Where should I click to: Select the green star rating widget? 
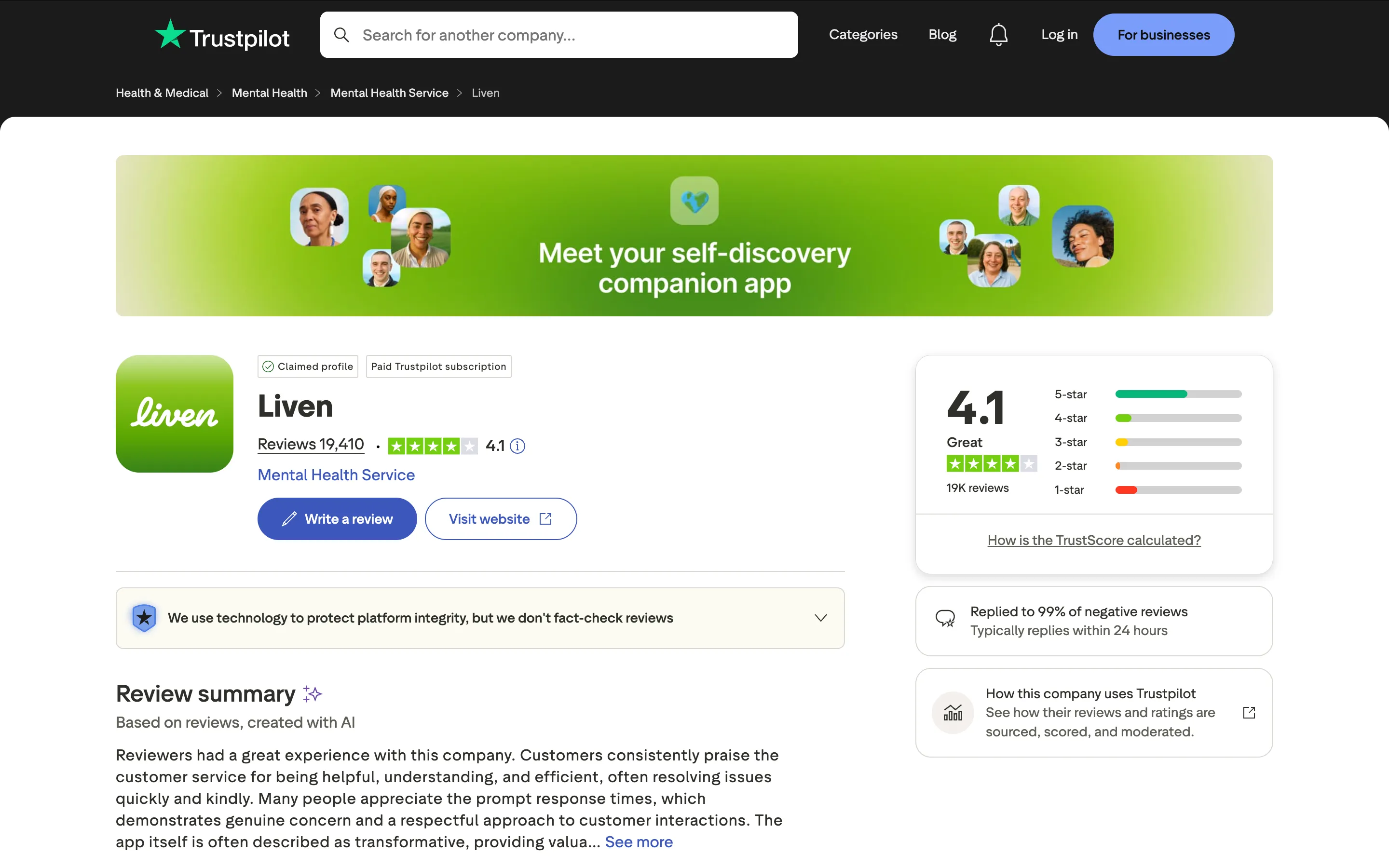(x=434, y=446)
